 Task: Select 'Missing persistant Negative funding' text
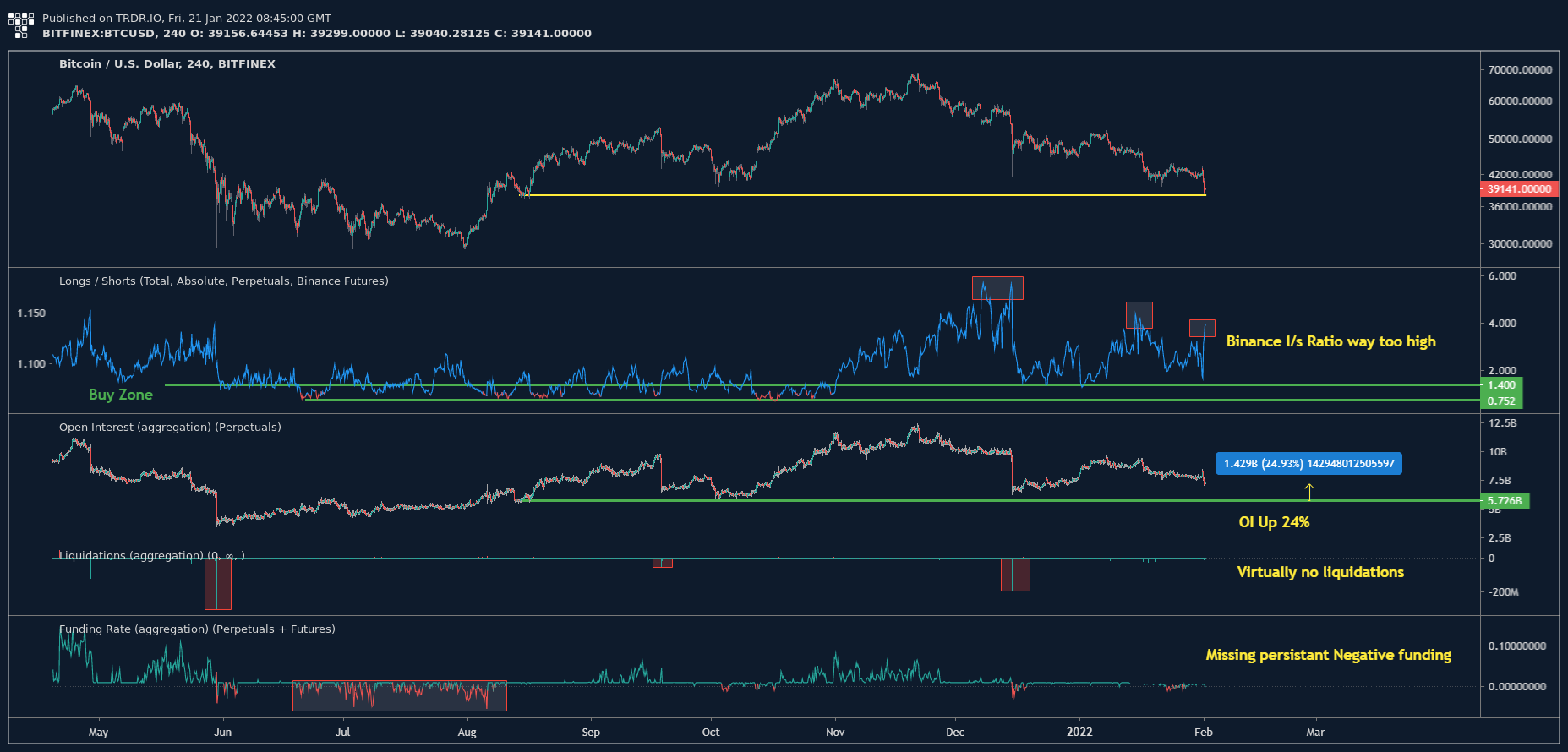tap(1328, 655)
